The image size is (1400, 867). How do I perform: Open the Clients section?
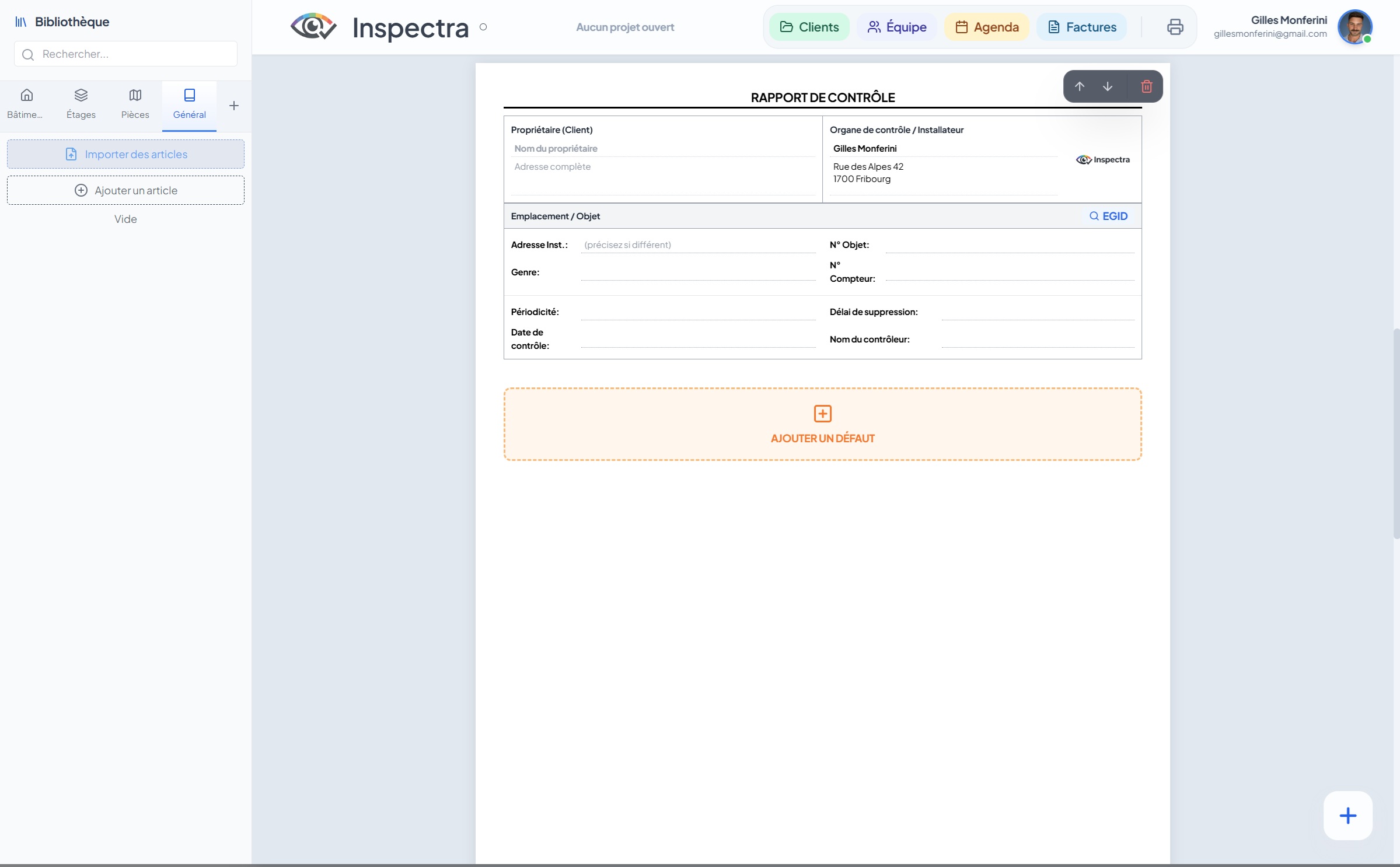[809, 27]
